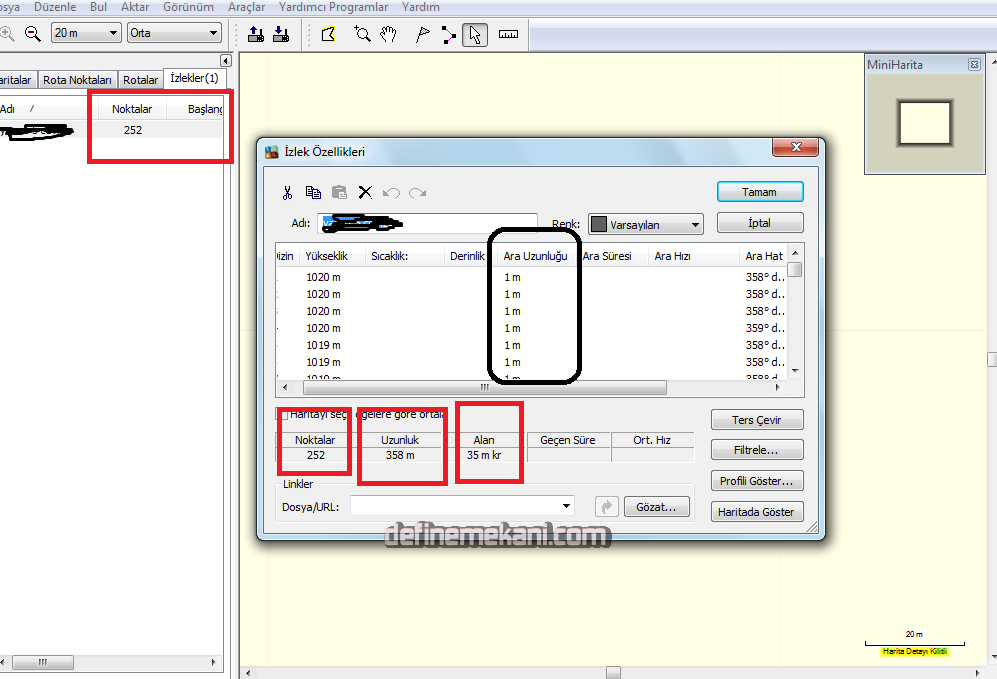Click the Filtrele button
997x679 pixels.
(756, 450)
